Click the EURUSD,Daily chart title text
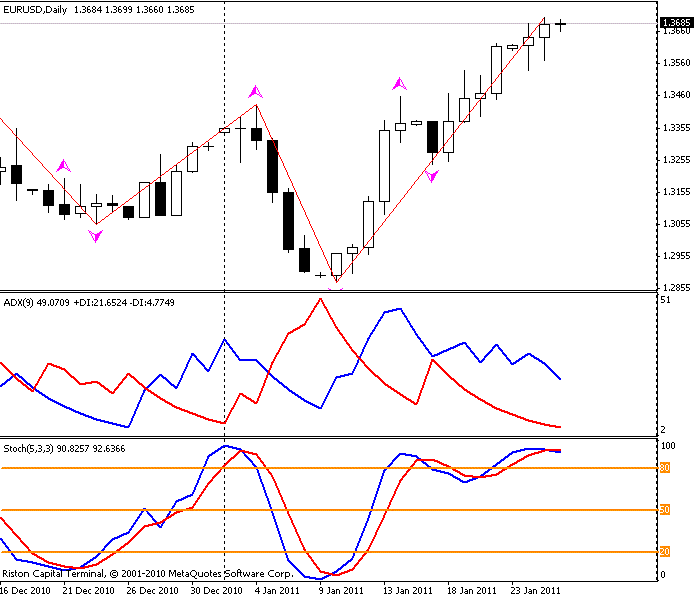The image size is (697, 599). 35,9
